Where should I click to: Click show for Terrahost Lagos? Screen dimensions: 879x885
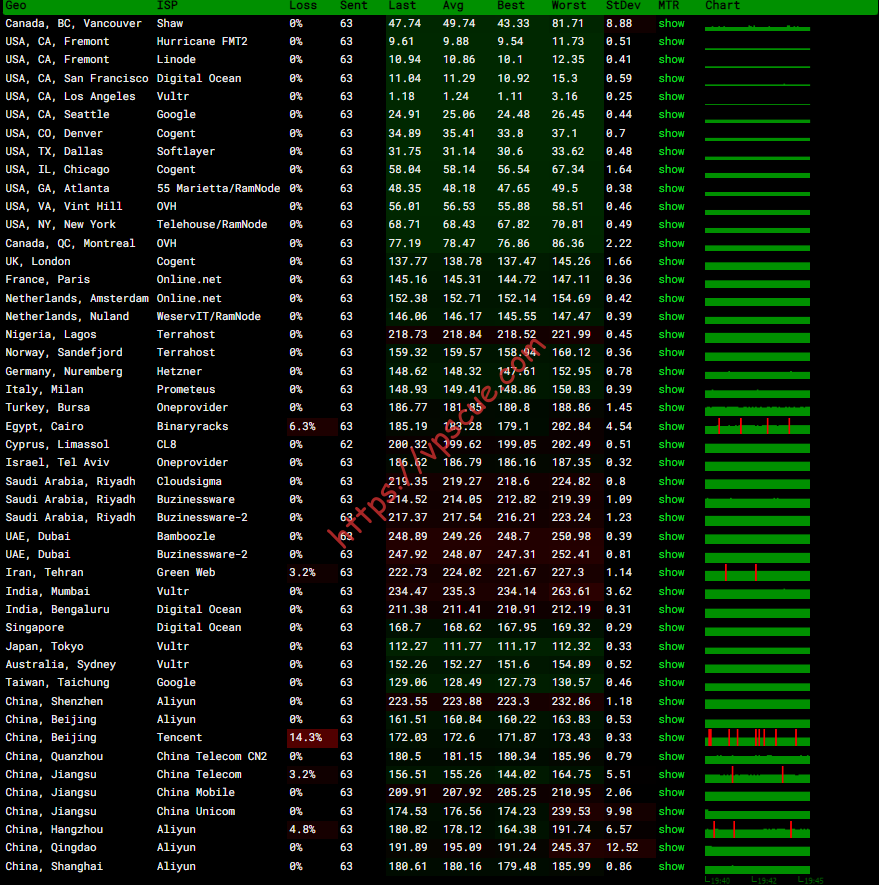click(x=671, y=335)
